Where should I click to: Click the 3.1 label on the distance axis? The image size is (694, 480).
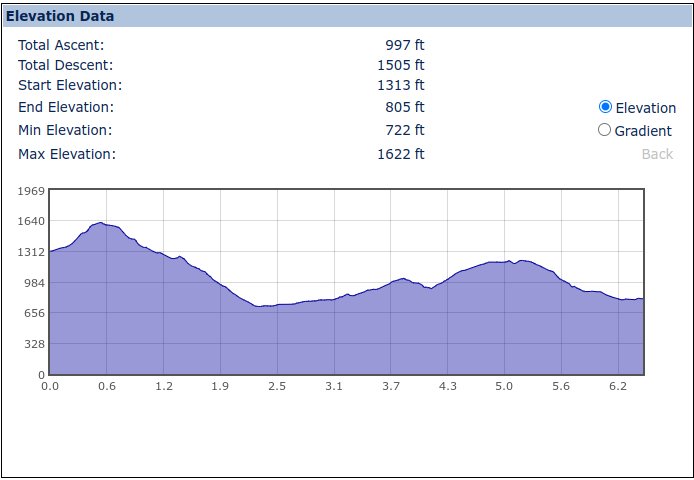[x=333, y=386]
